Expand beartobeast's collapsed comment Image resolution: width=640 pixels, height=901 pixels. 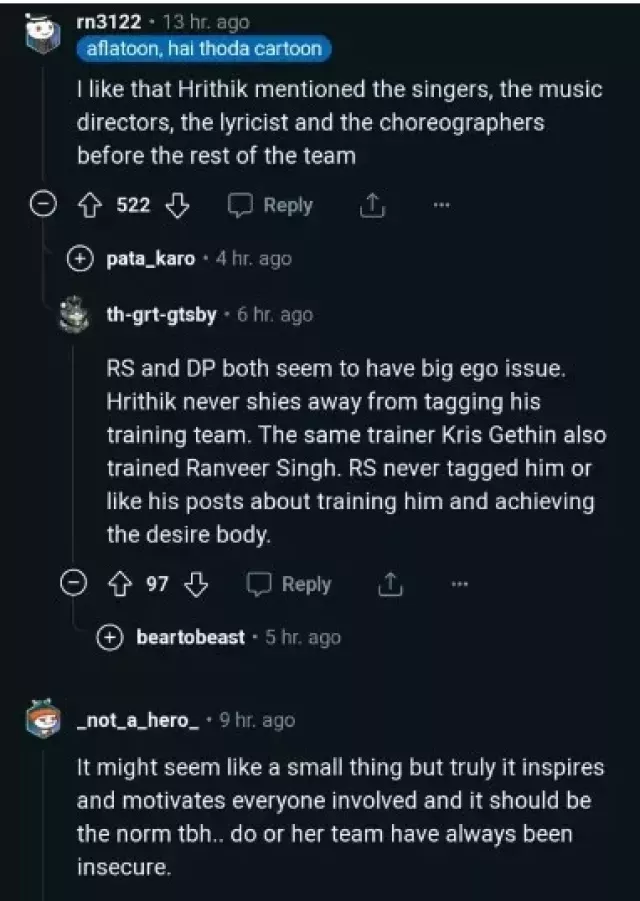click(x=110, y=637)
